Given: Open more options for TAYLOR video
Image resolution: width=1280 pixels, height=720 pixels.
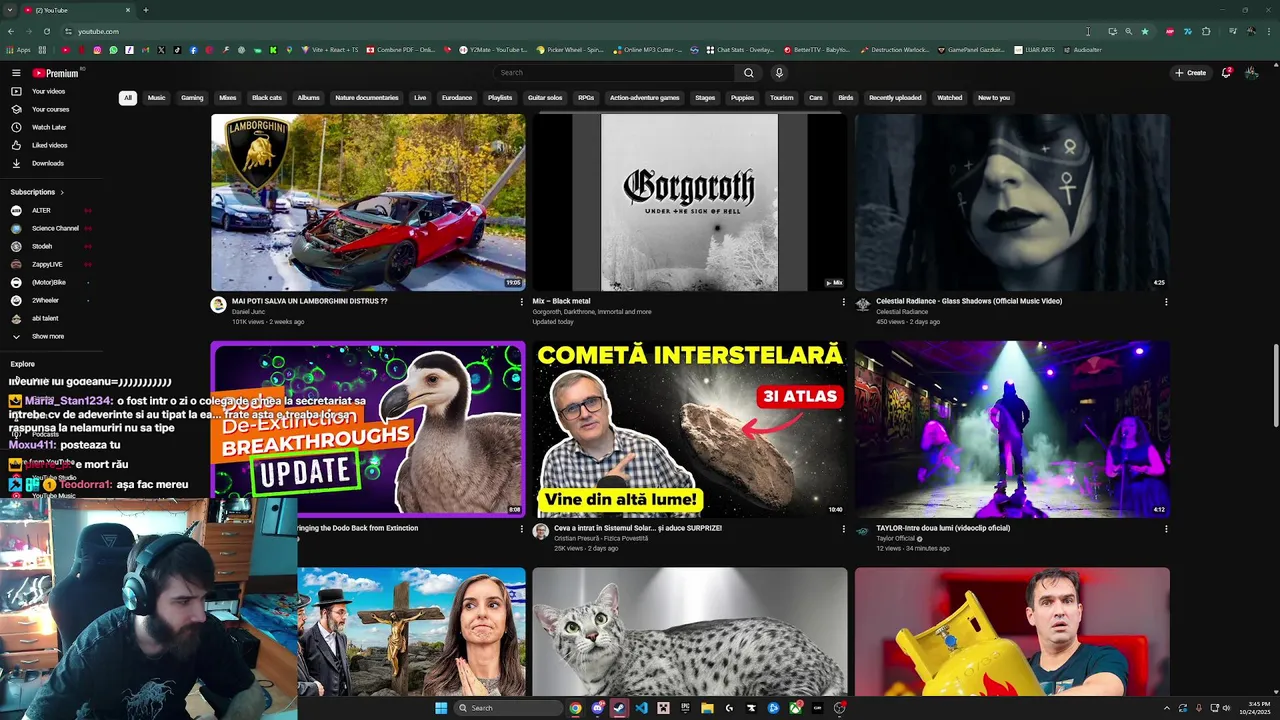Looking at the screenshot, I should point(1165,528).
